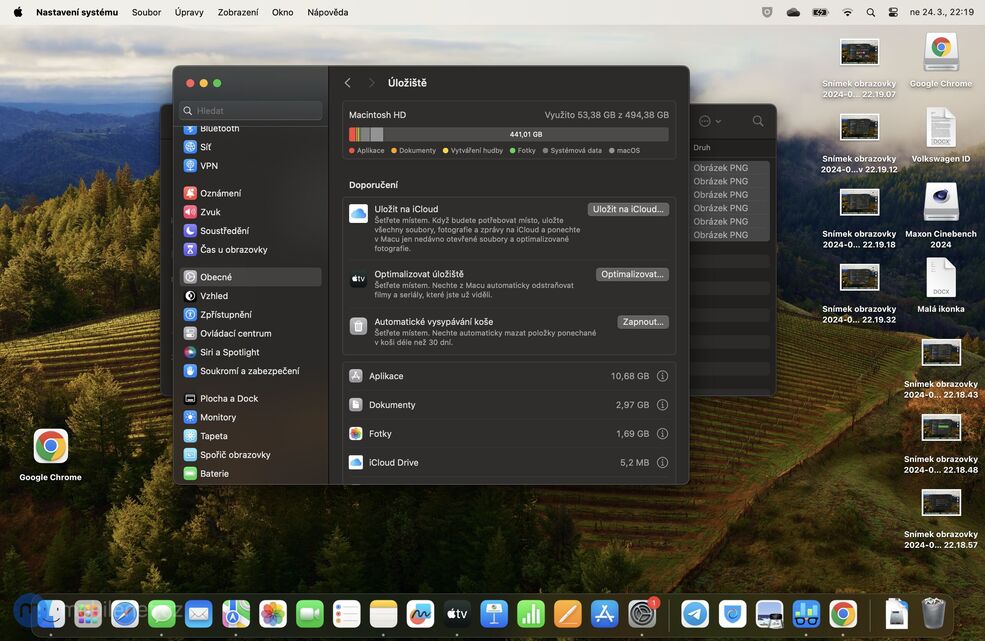Open Monitory settings in the sidebar
Screen dimensions: 985x641
(x=218, y=416)
